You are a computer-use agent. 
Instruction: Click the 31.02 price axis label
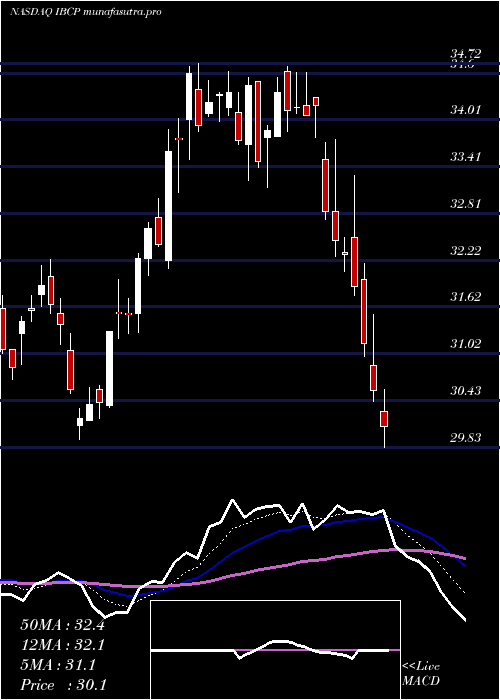pyautogui.click(x=465, y=343)
